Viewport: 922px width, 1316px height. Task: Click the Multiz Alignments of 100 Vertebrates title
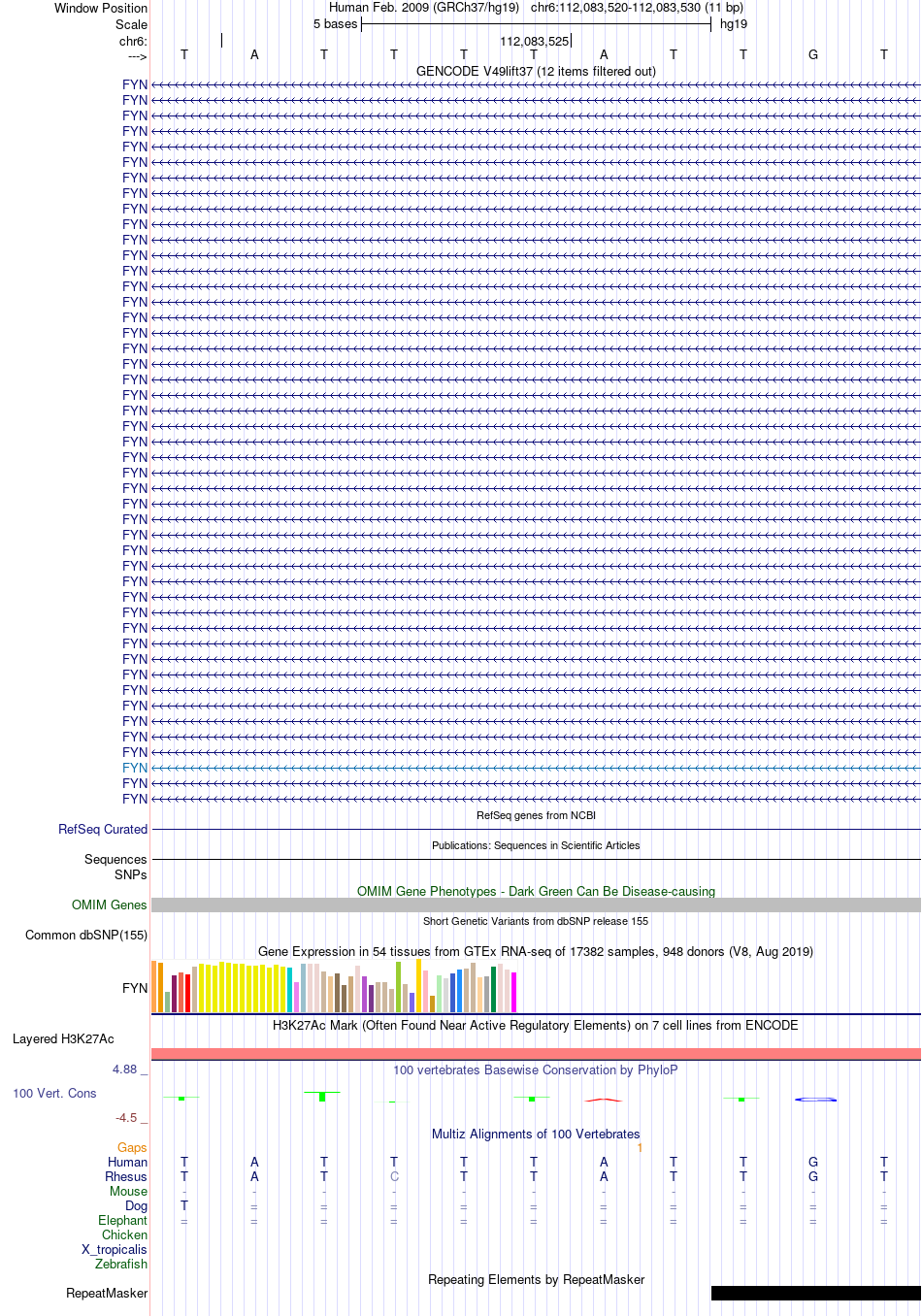pyautogui.click(x=536, y=1134)
